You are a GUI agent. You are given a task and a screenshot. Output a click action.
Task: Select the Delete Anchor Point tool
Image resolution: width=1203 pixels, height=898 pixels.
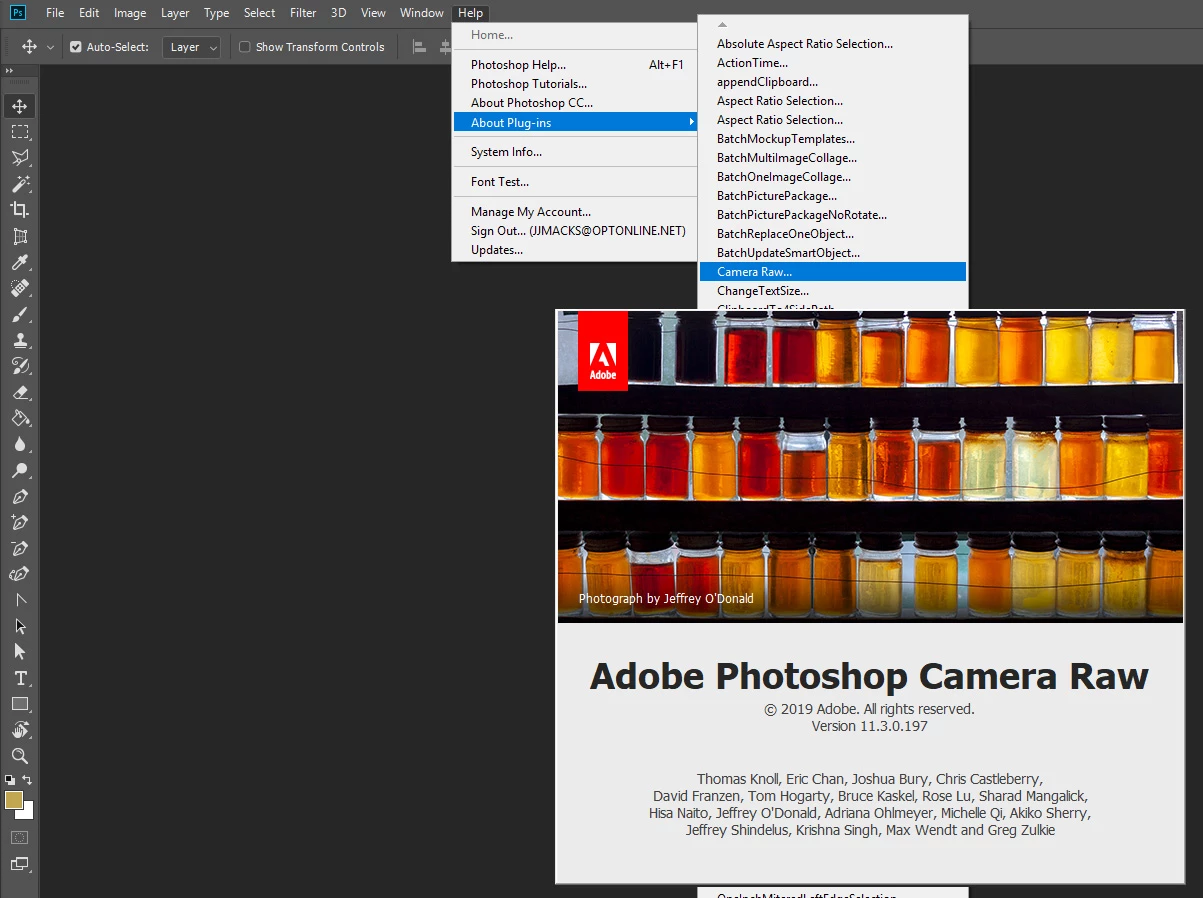pos(20,548)
